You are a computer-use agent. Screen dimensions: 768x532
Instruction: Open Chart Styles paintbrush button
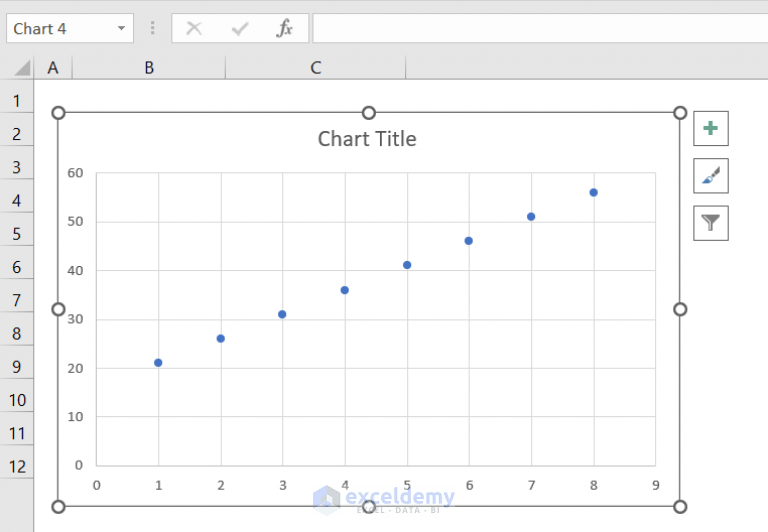pyautogui.click(x=711, y=176)
